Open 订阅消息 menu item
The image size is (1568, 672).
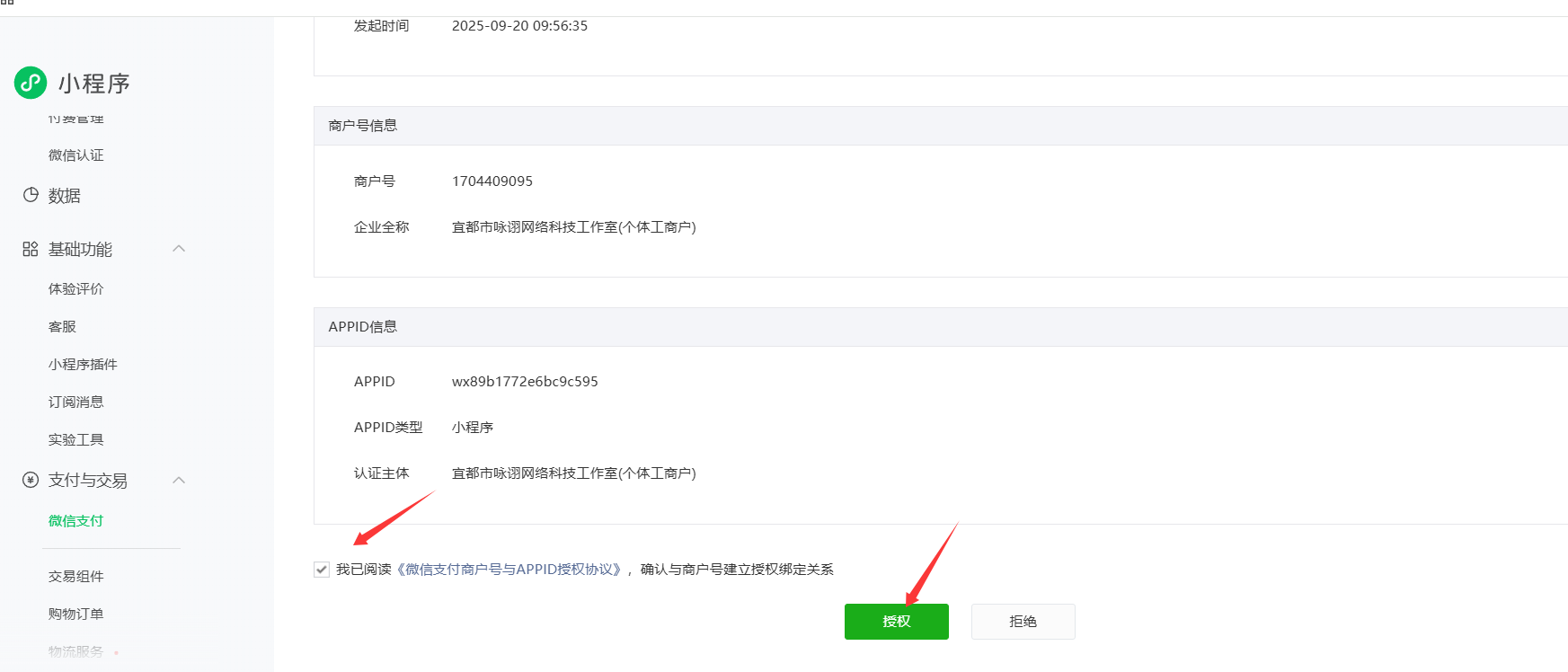point(76,402)
